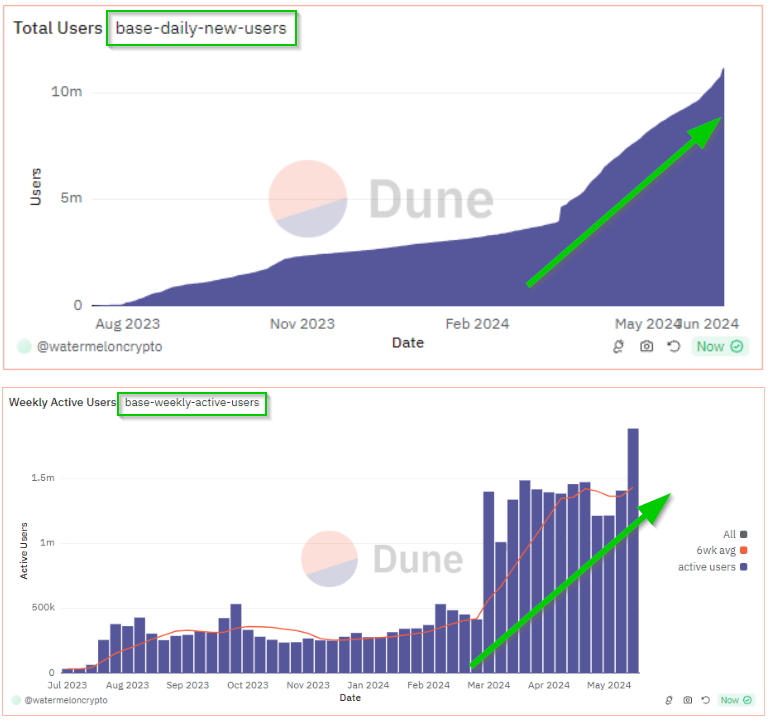Open the @watermeloncrypto author link under the Total Users chart

coord(99,347)
